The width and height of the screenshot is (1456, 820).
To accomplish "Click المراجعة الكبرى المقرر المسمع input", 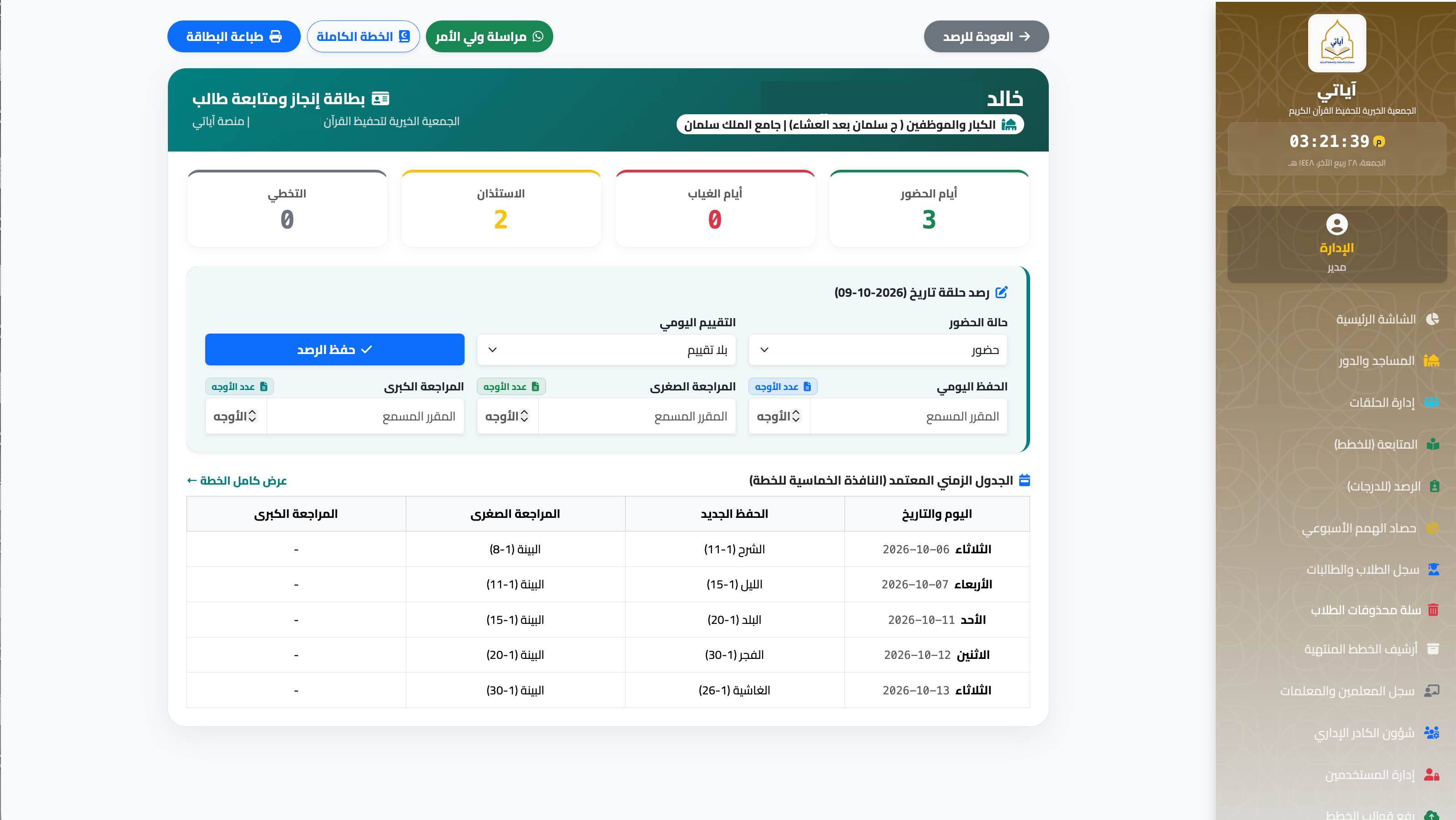I will click(x=365, y=416).
